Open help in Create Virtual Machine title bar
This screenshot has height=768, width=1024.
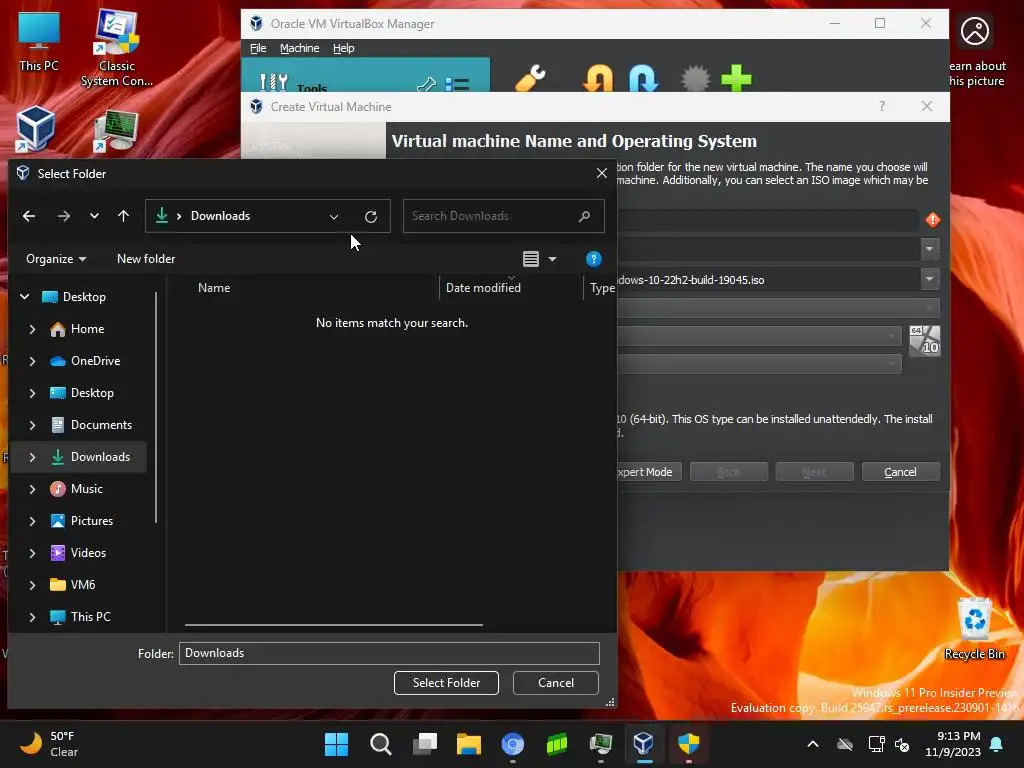click(x=882, y=106)
